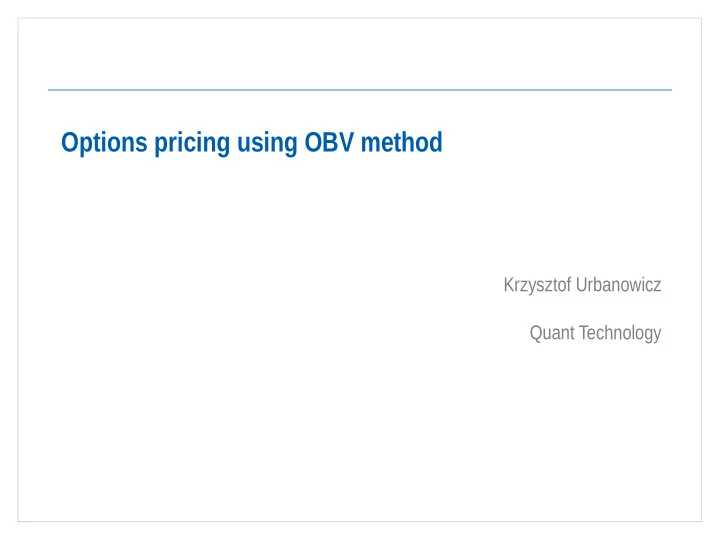Click the author name 'Krzysztof Urbanowicz'

(582, 286)
